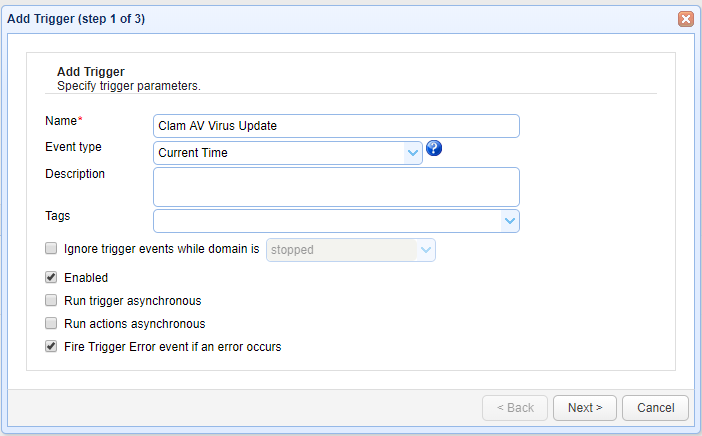702x436 pixels.
Task: Click inside the Tags input box
Action: (x=326, y=221)
